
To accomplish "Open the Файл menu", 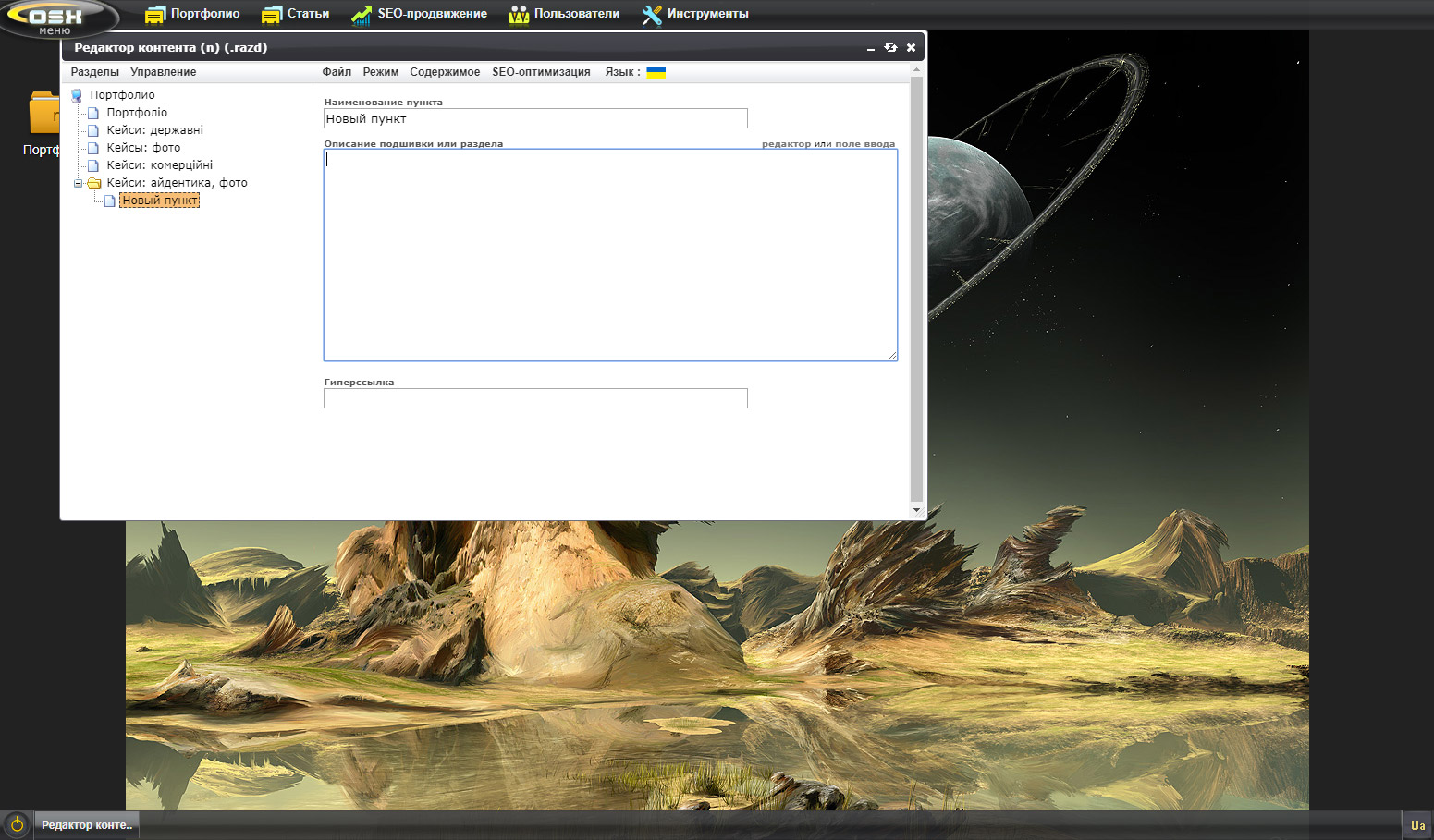I will pyautogui.click(x=337, y=72).
